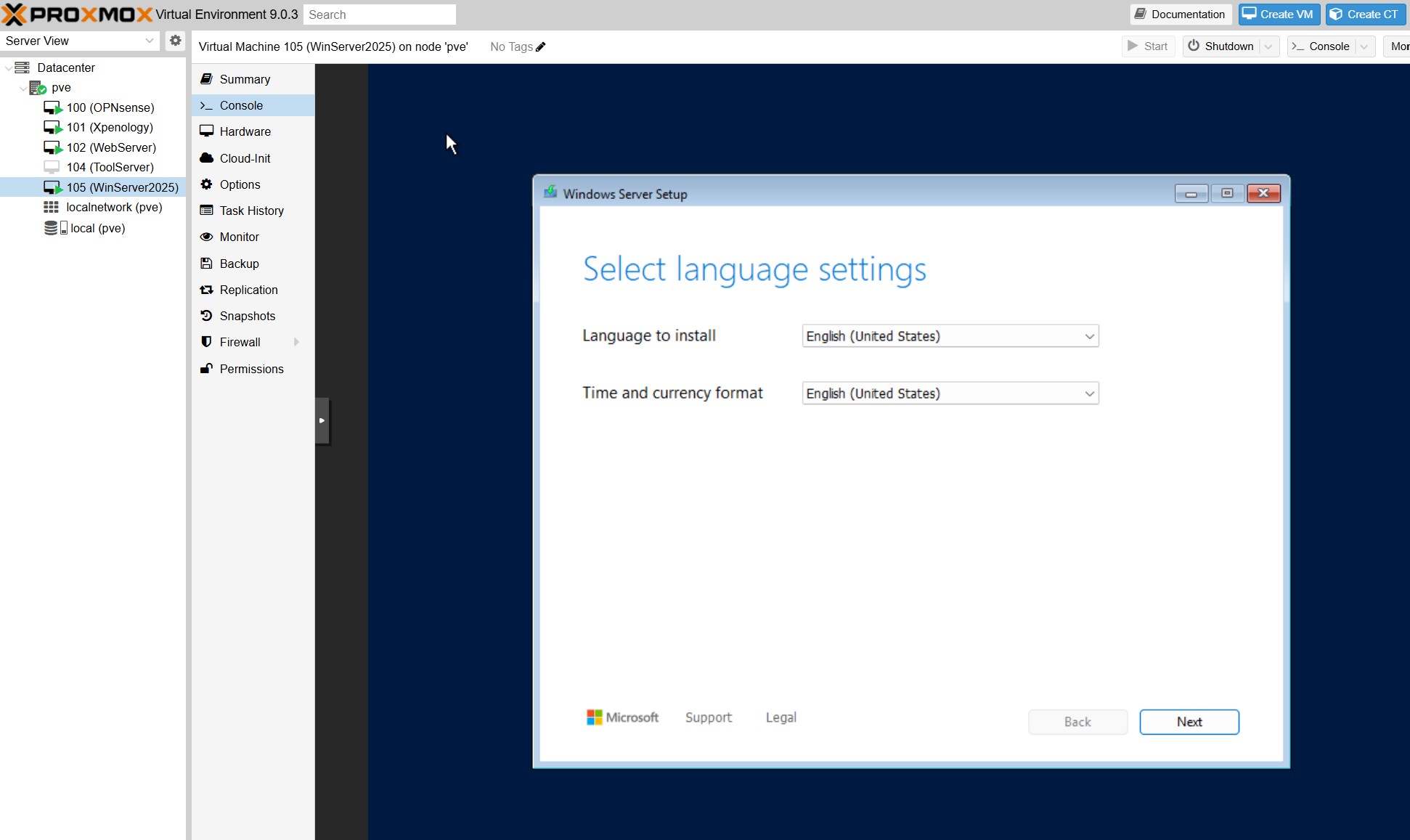This screenshot has height=840, width=1410.
Task: Open the Task History tab
Action: pos(251,211)
